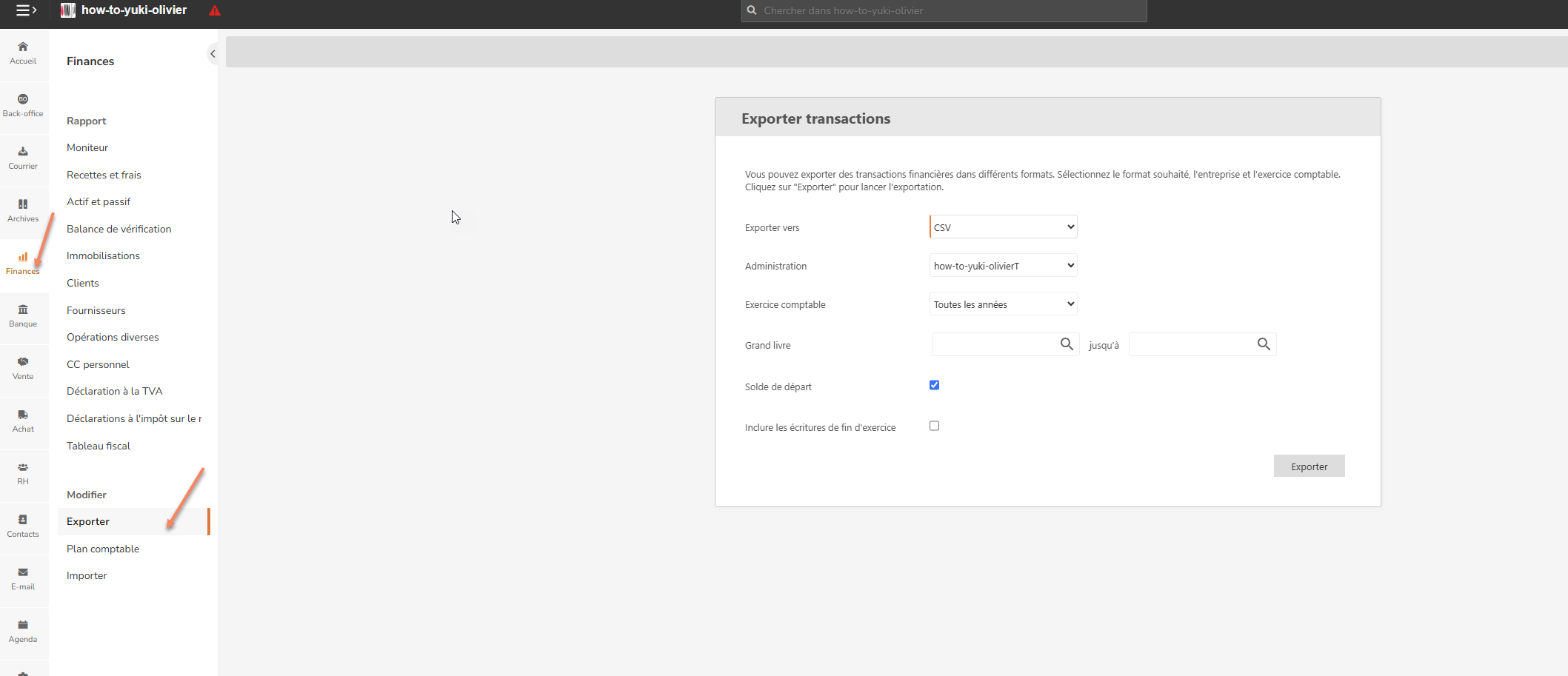Open Importer menu item
1568x676 pixels.
click(87, 575)
